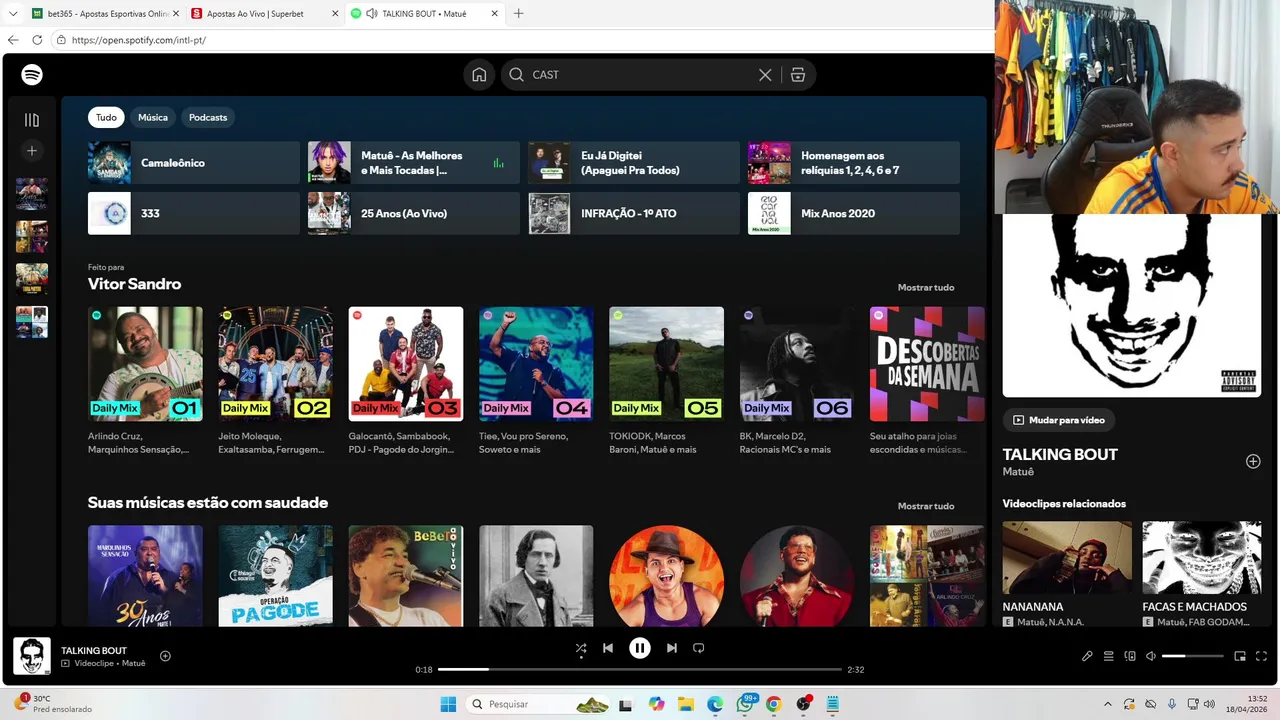The width and height of the screenshot is (1280, 720).
Task: Select the Podcasts filter chip
Action: [208, 117]
